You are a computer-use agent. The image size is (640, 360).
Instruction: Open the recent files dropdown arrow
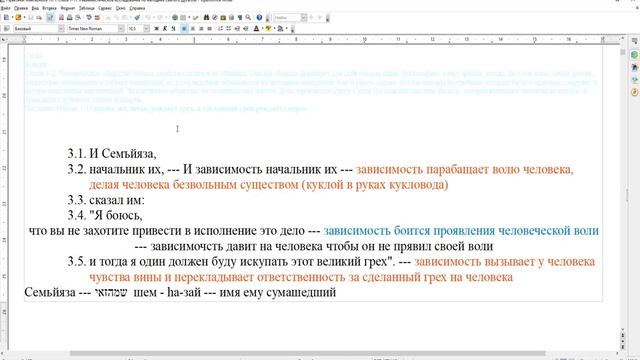(x=24, y=18)
